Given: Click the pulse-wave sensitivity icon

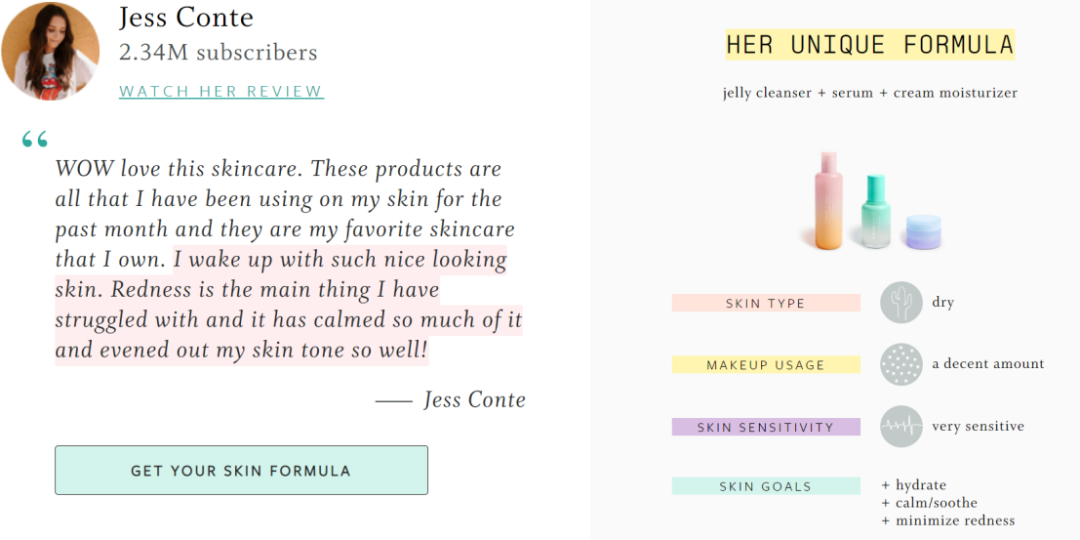Looking at the screenshot, I should 901,426.
